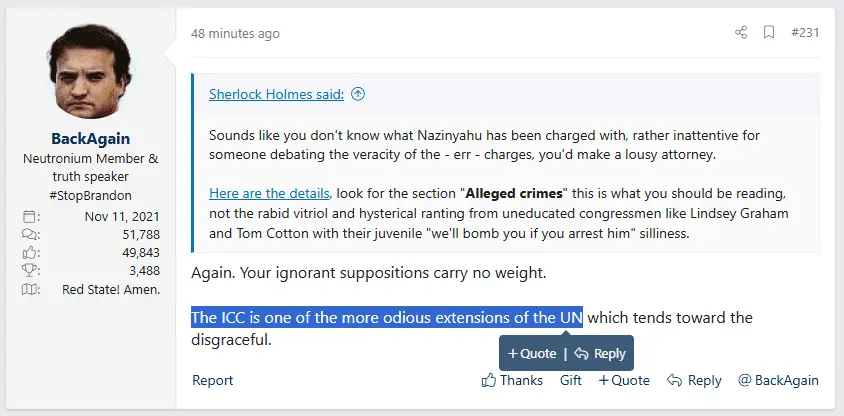The height and width of the screenshot is (416, 844).
Task: Choose +Quote in the selection popup
Action: pos(532,353)
